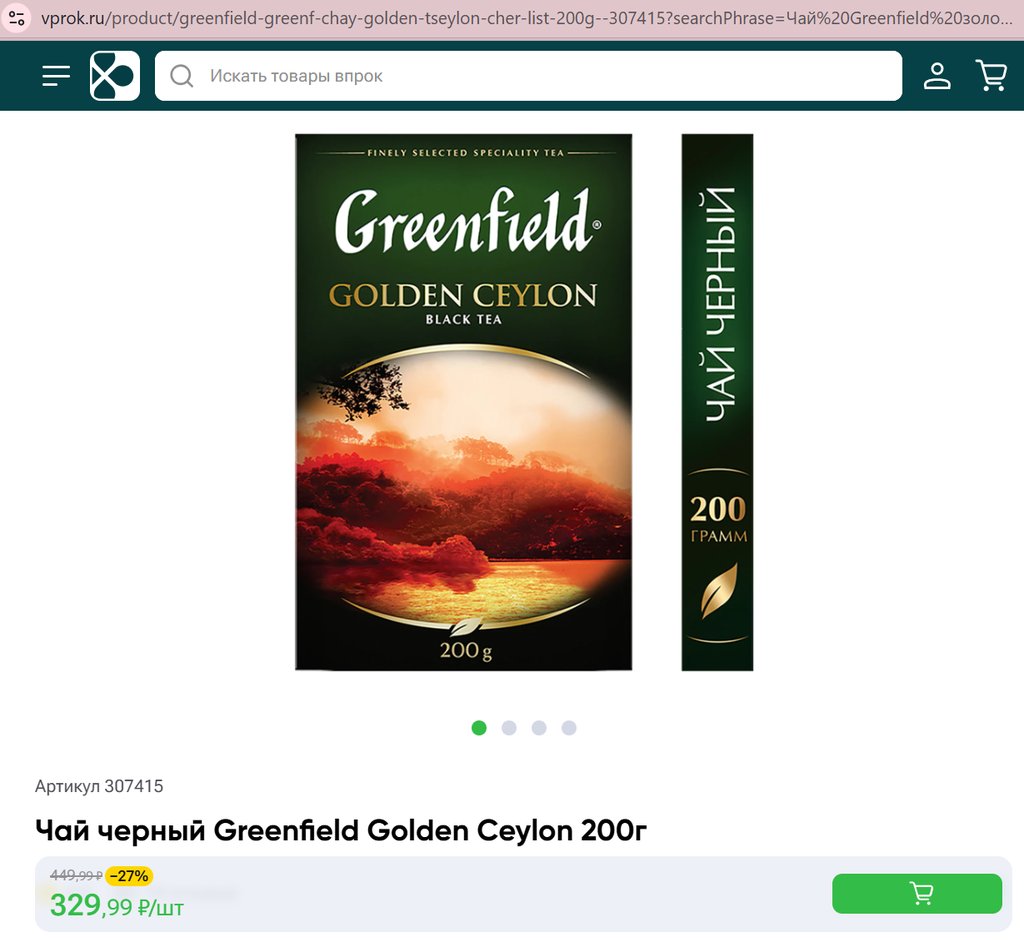Click the product title 'Чай черный Greenfield Golden Ceylon'
This screenshot has width=1024, height=942.
(341, 831)
